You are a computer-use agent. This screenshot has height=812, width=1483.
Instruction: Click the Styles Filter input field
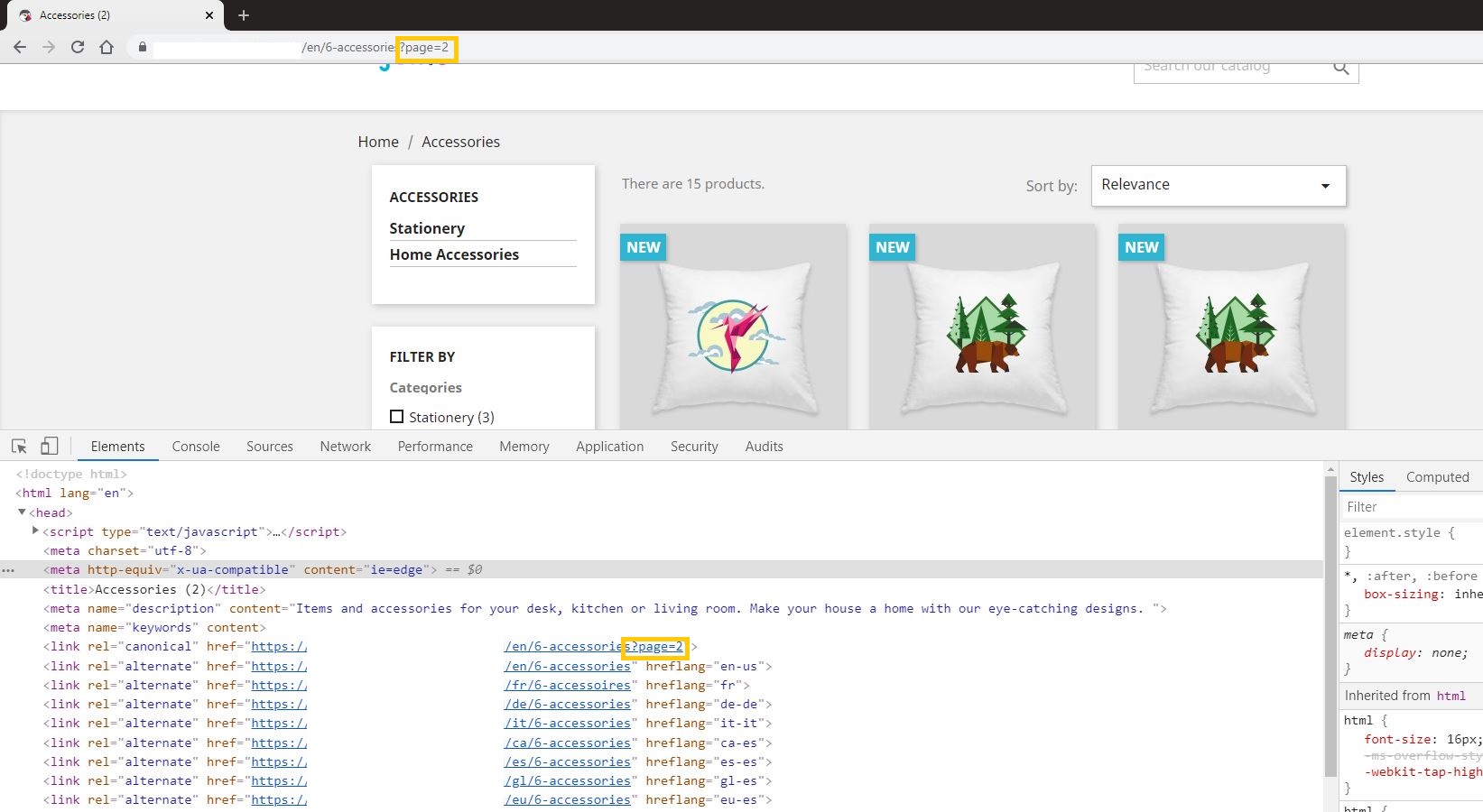pos(1411,507)
